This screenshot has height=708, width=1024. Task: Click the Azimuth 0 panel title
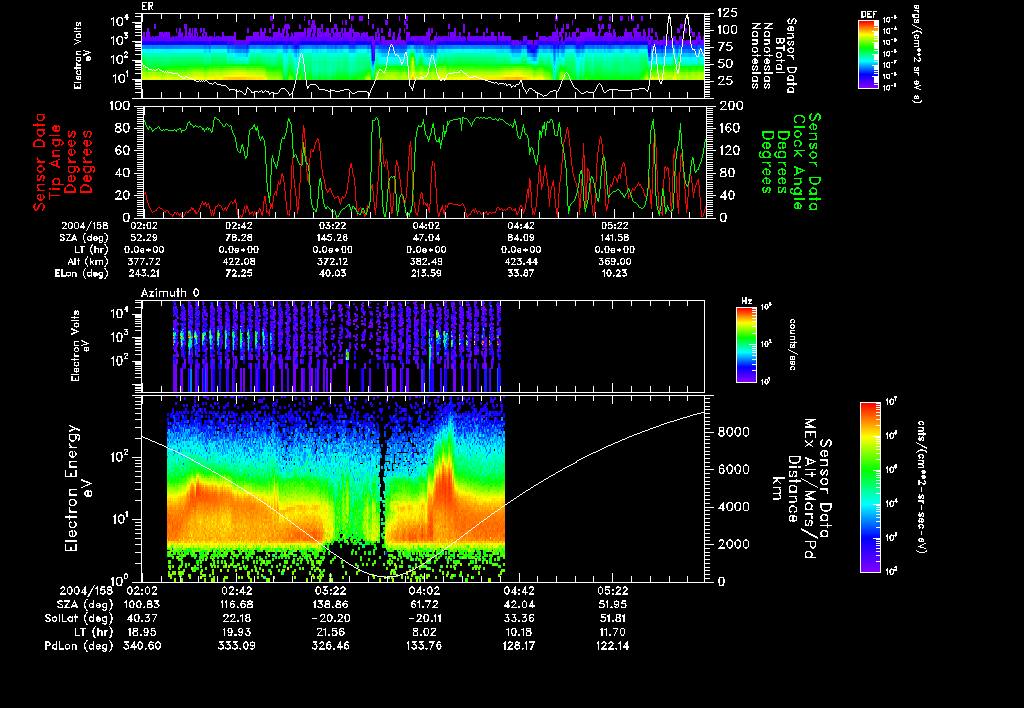(x=170, y=293)
